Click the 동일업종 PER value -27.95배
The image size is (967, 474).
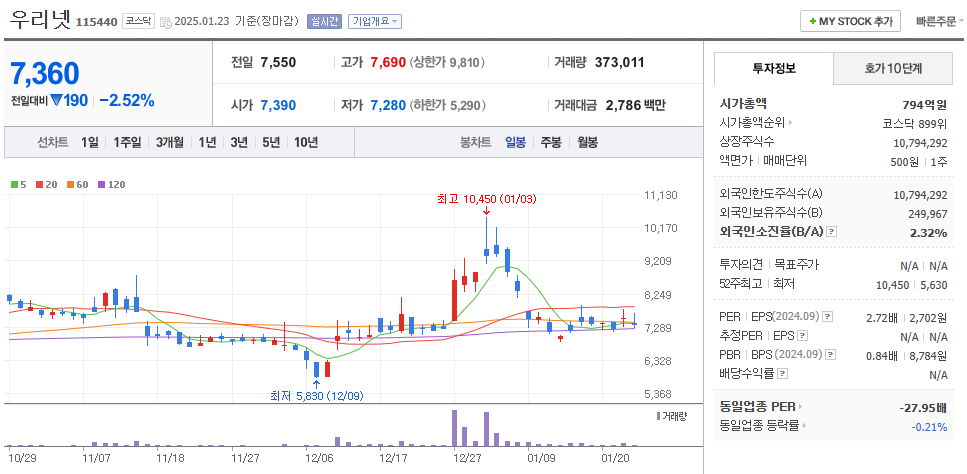tap(923, 407)
